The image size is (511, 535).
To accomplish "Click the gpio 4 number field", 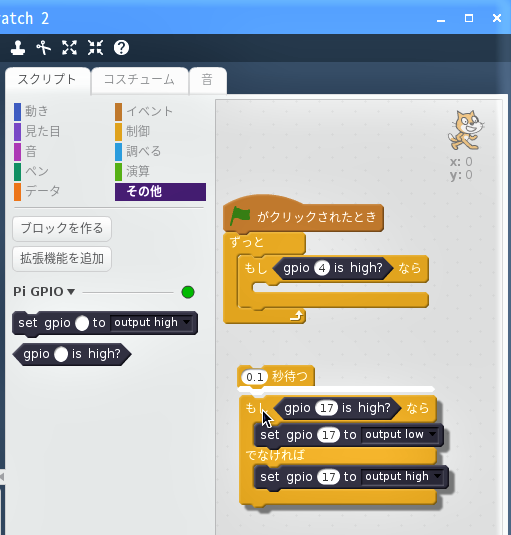I will pyautogui.click(x=322, y=268).
